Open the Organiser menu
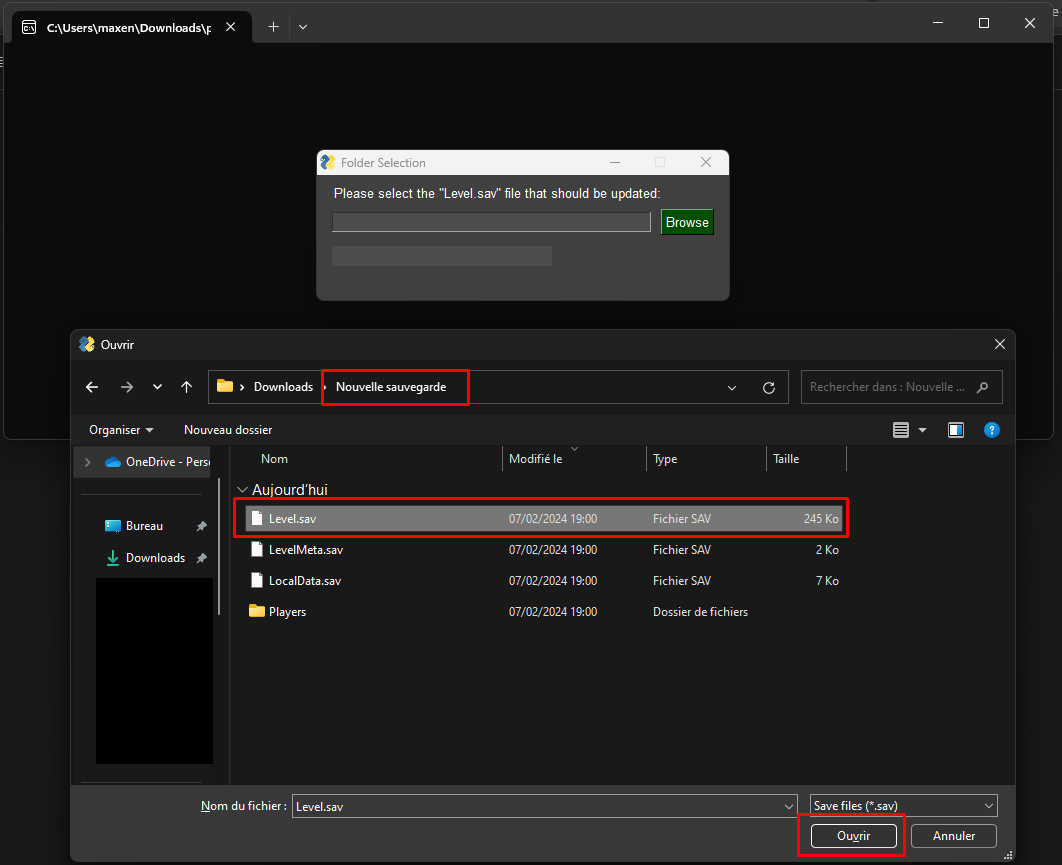Screen dimensions: 1062x865 pos(121,430)
